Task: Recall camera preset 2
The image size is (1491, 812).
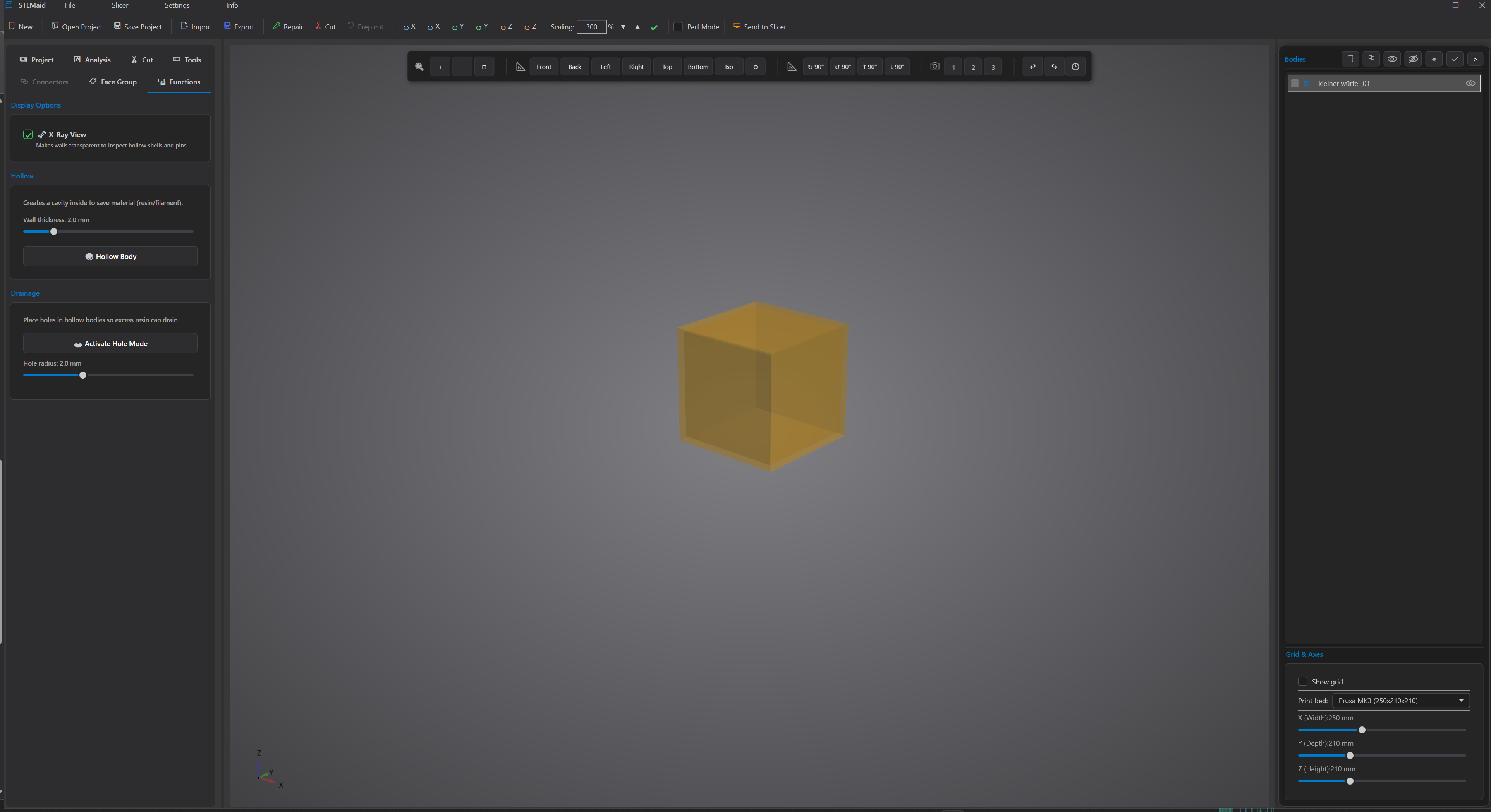Action: [x=973, y=67]
